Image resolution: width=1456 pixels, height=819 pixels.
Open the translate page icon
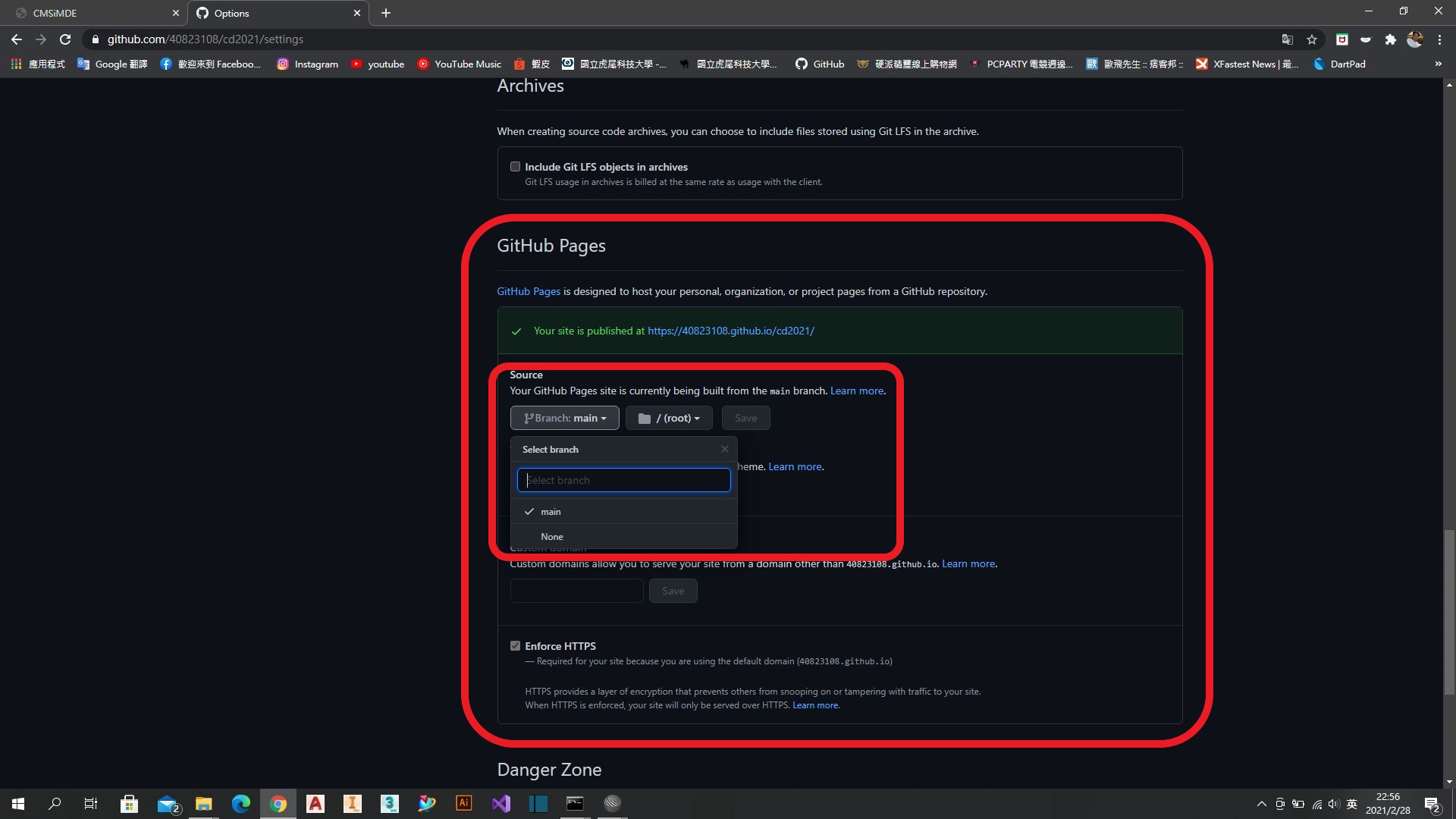pos(1288,39)
